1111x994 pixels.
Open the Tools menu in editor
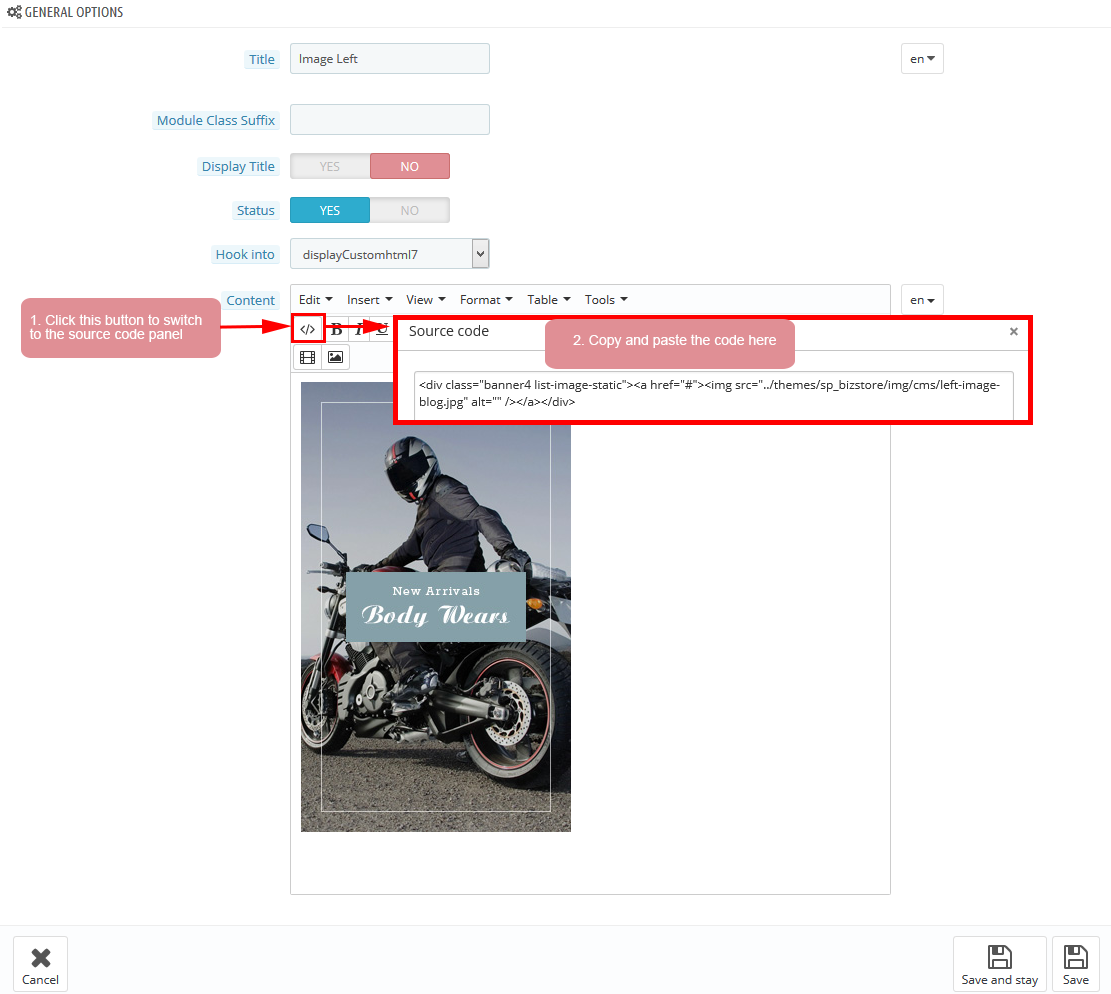click(x=606, y=300)
